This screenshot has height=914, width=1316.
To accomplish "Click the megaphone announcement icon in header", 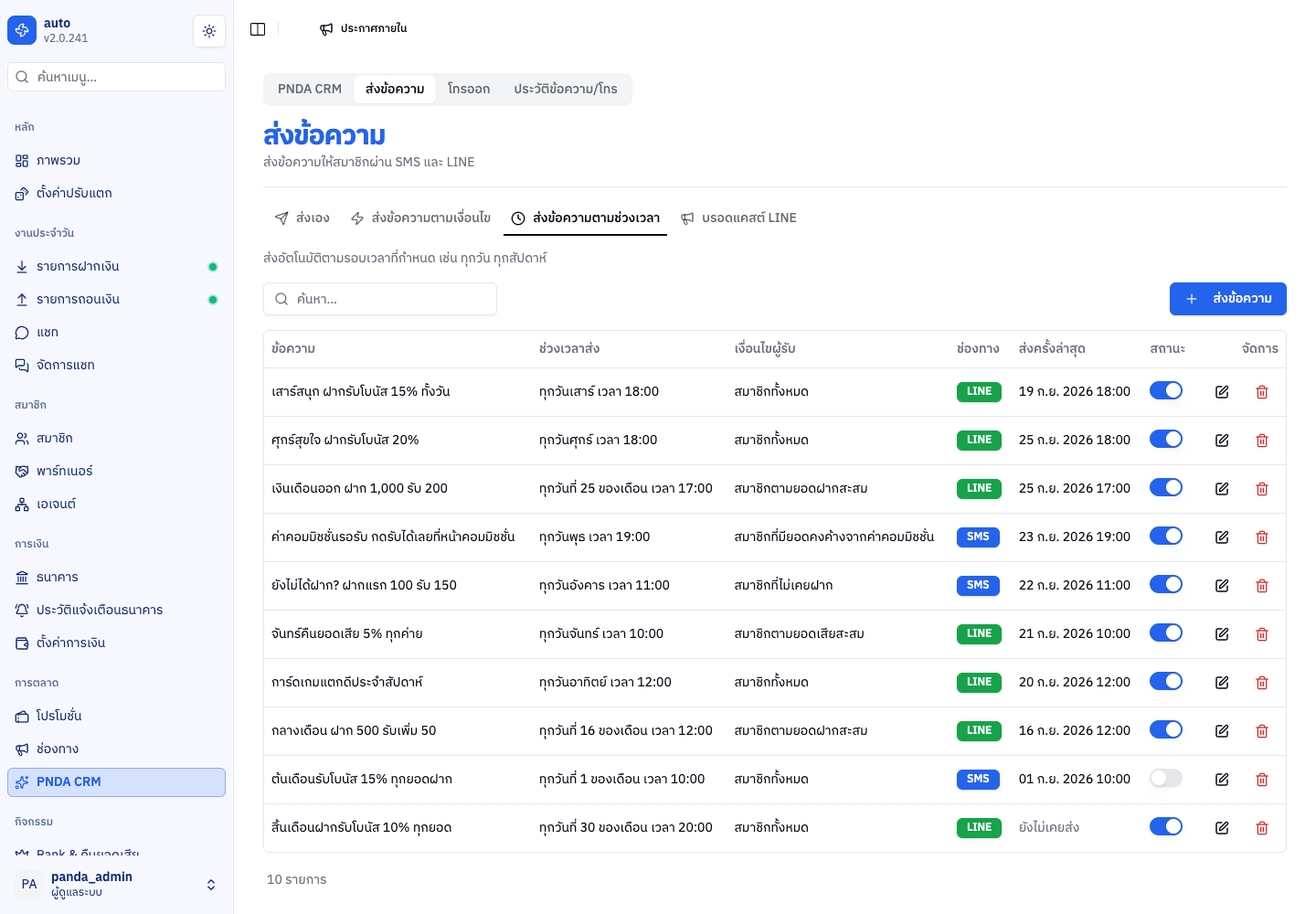I will [326, 29].
